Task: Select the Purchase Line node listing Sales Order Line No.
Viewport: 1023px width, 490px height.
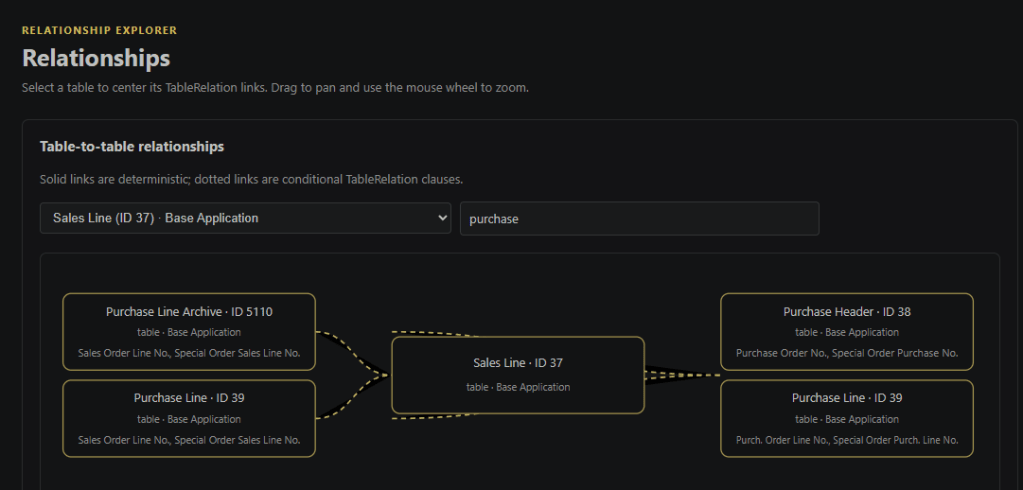Action: point(189,418)
